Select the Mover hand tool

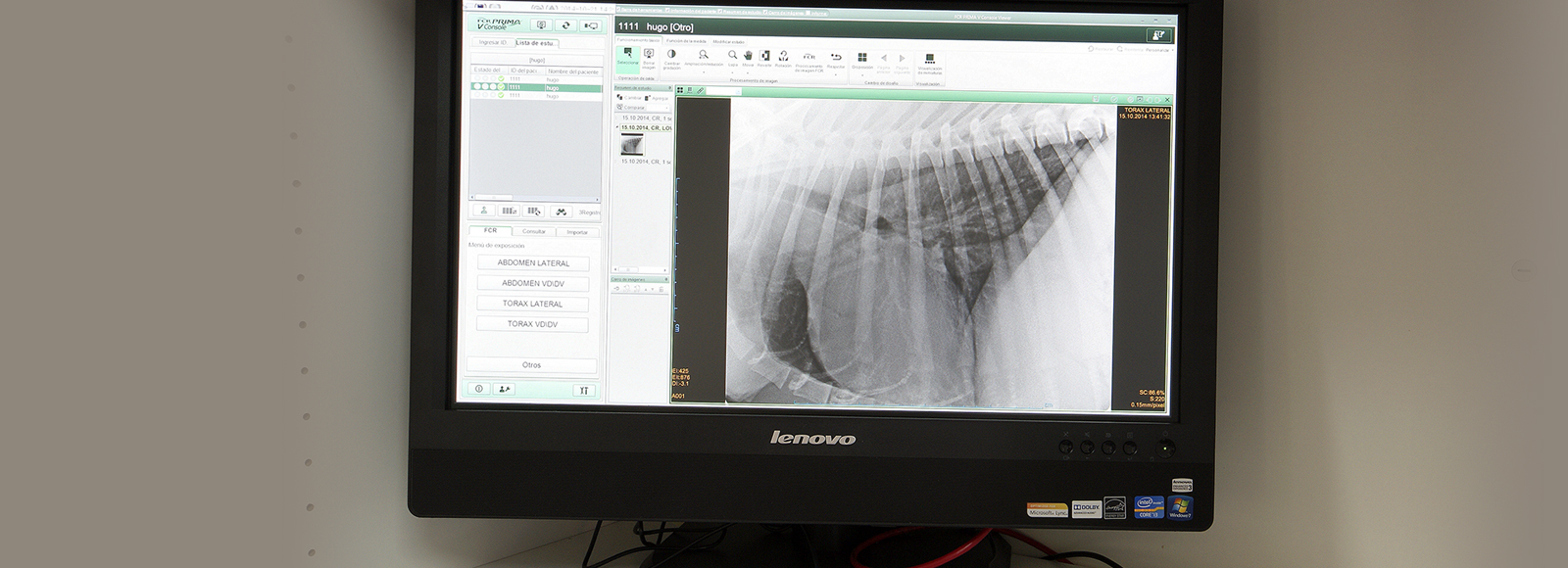[x=748, y=58]
